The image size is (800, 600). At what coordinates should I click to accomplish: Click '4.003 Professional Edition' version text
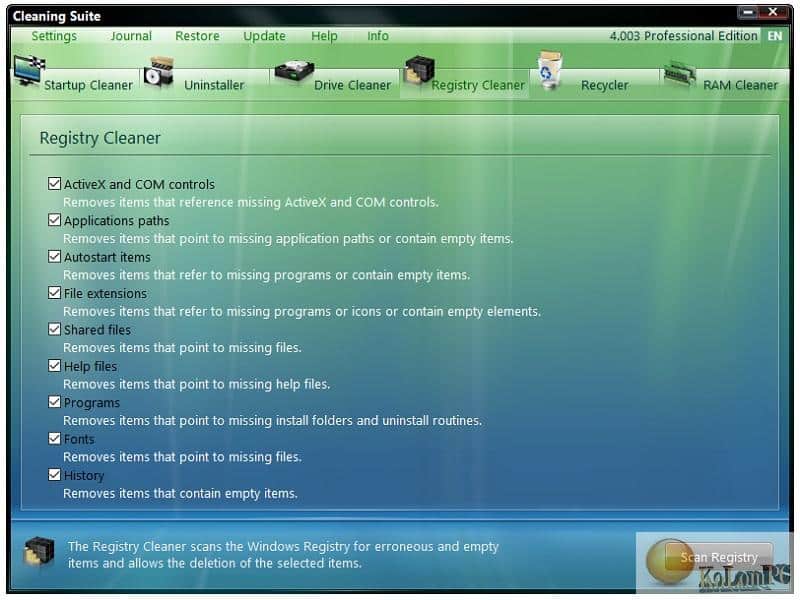[683, 36]
